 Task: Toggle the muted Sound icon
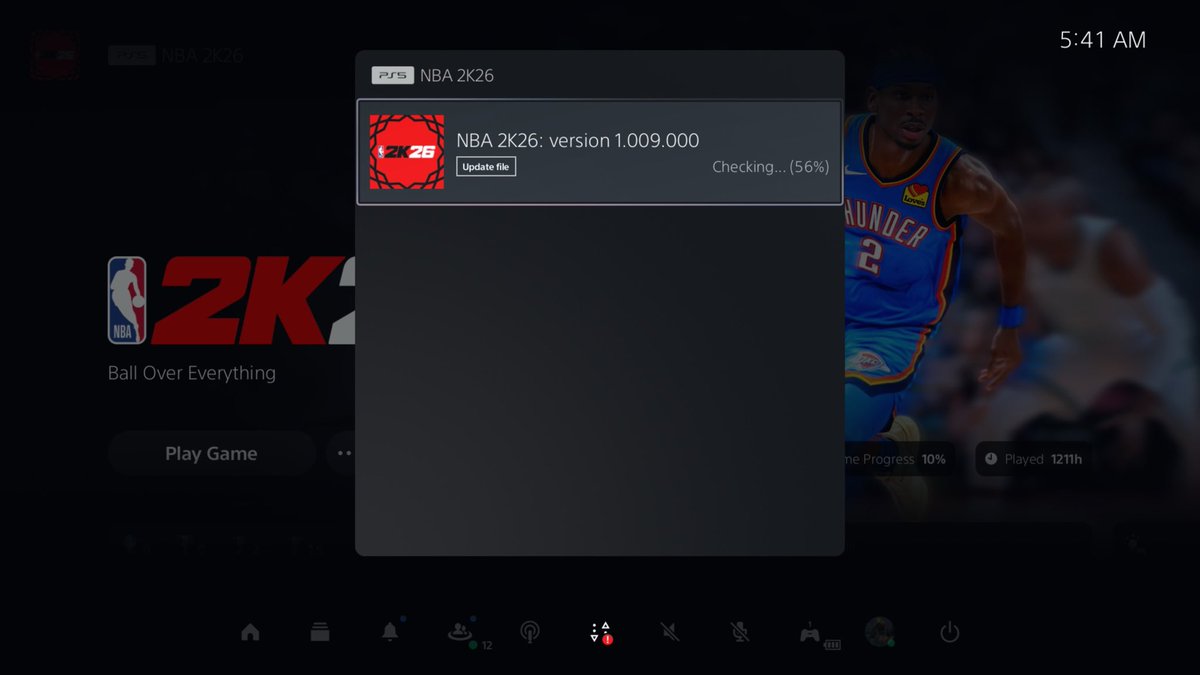pyautogui.click(x=670, y=632)
